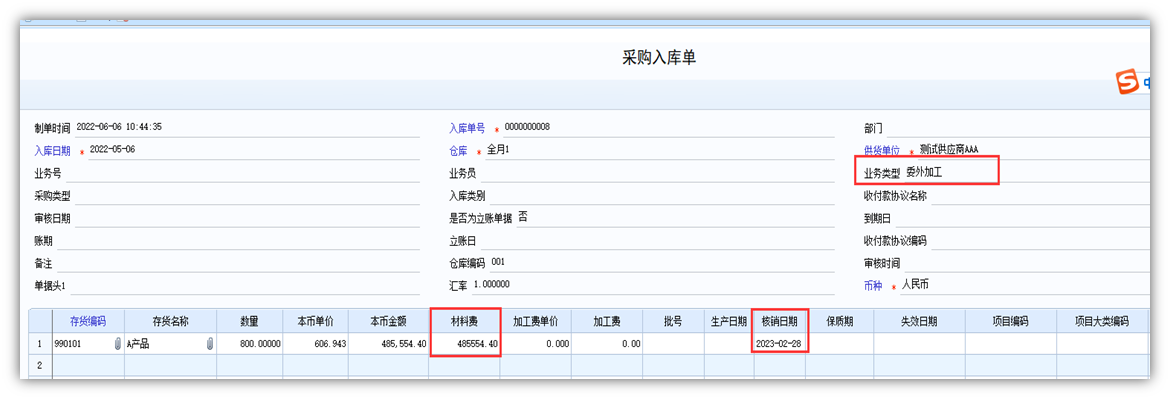This screenshot has height=399, width=1170.
Task: Click 是否为立账单据 field showing 否
Action: pyautogui.click(x=675, y=219)
